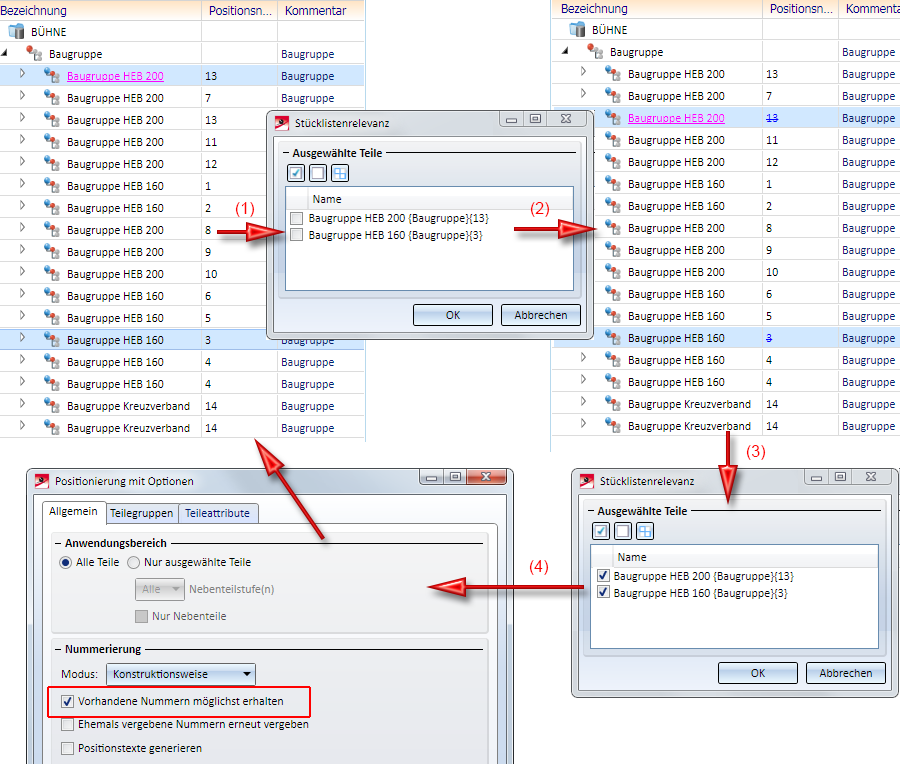Click assembly icon of position 6 row, left list
Screen dimensions: 900x764
[52, 296]
